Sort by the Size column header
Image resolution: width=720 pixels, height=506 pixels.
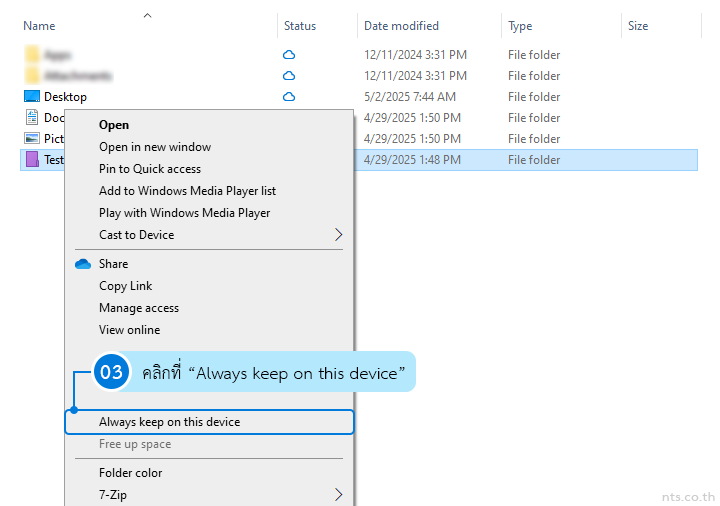[638, 26]
